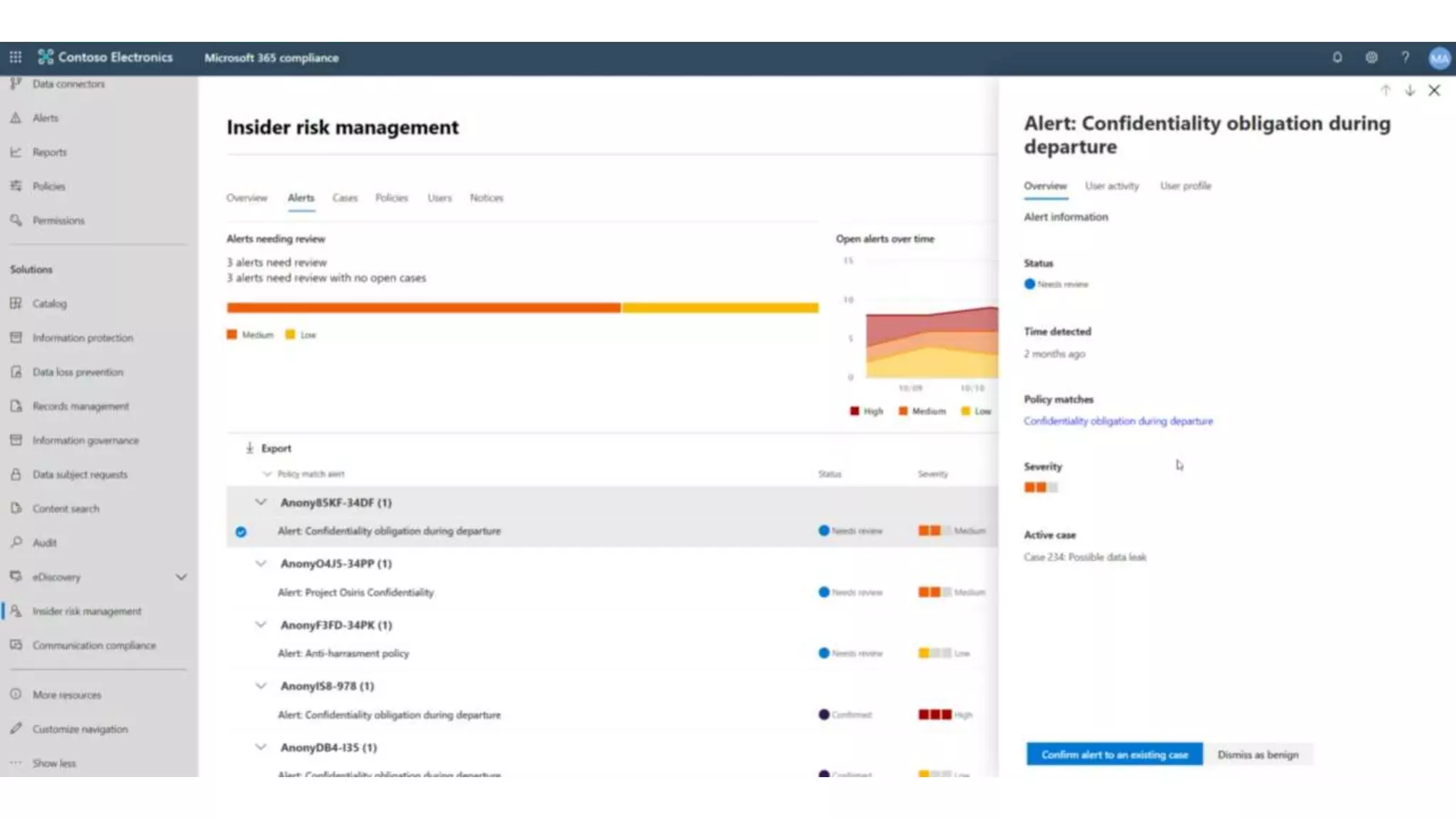Click Confirm alert to an existing case
Screen dimensions: 1456x819
(x=1114, y=754)
